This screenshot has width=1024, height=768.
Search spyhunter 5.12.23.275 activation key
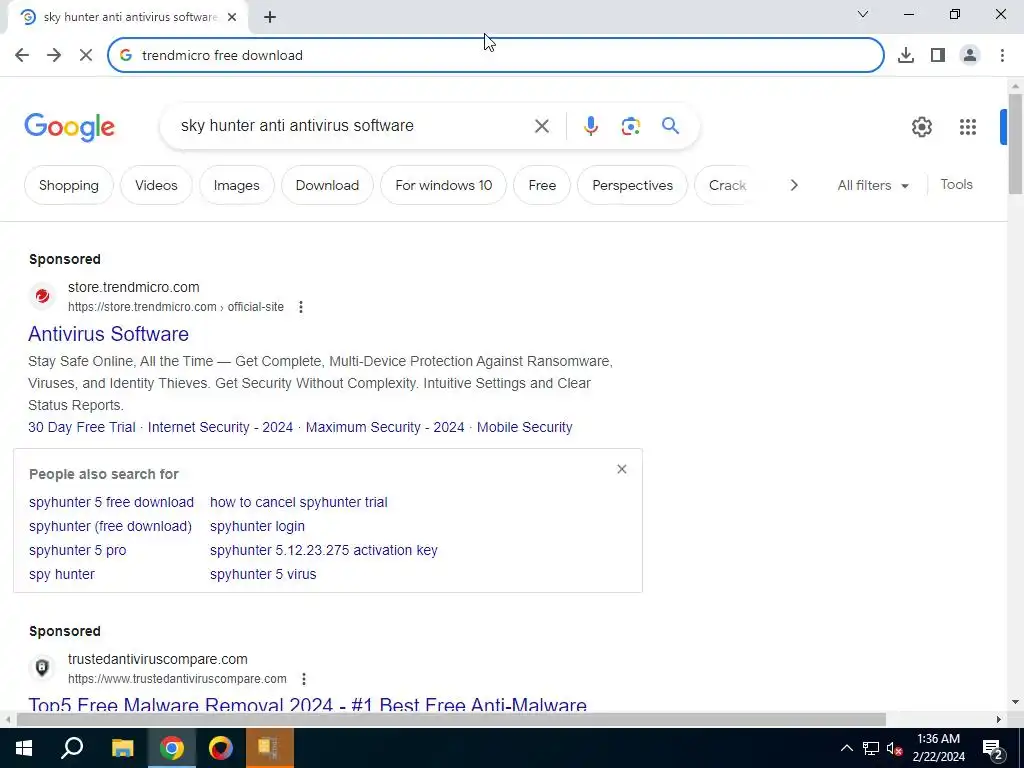[323, 551]
